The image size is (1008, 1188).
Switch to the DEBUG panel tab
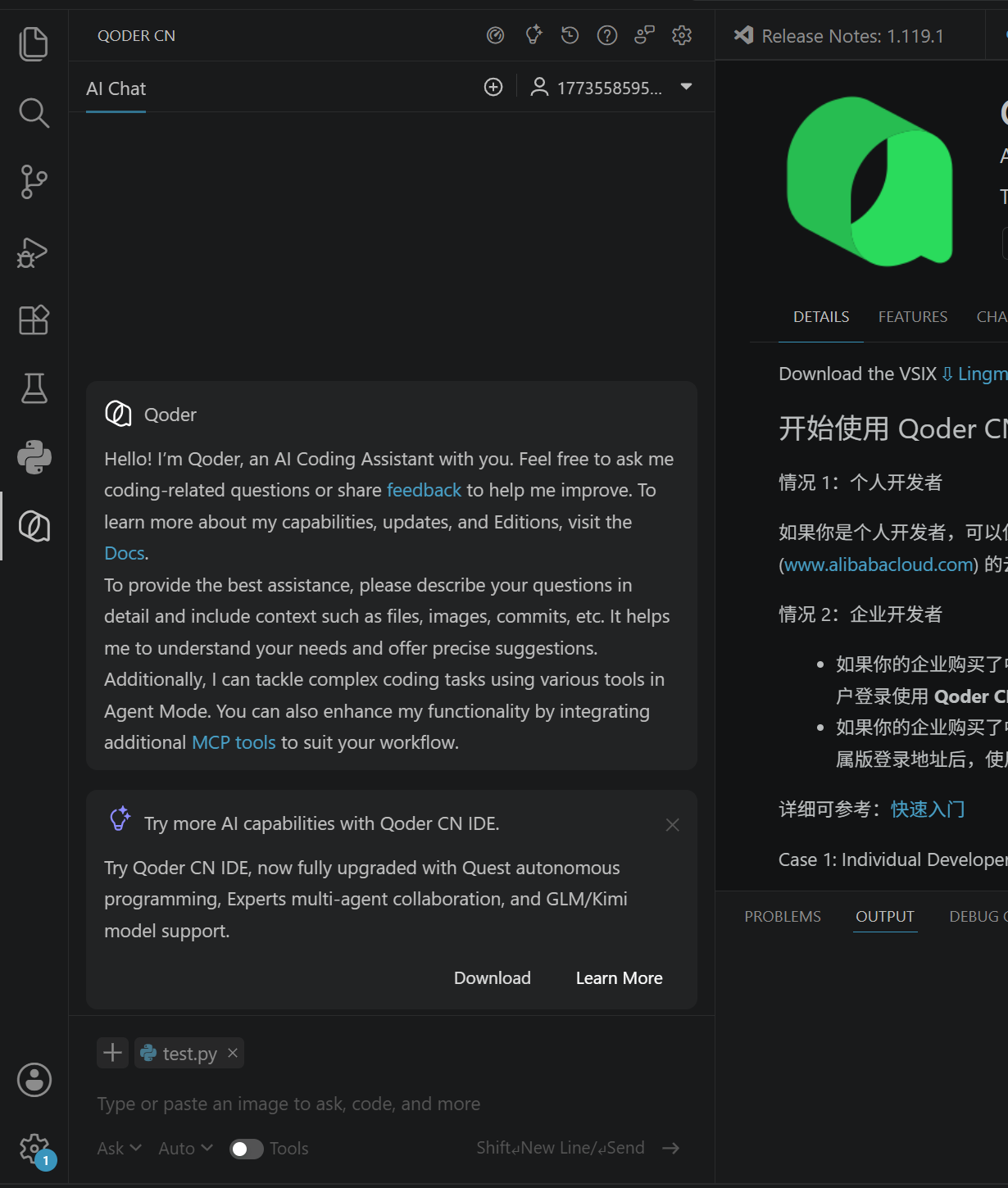[x=978, y=917]
